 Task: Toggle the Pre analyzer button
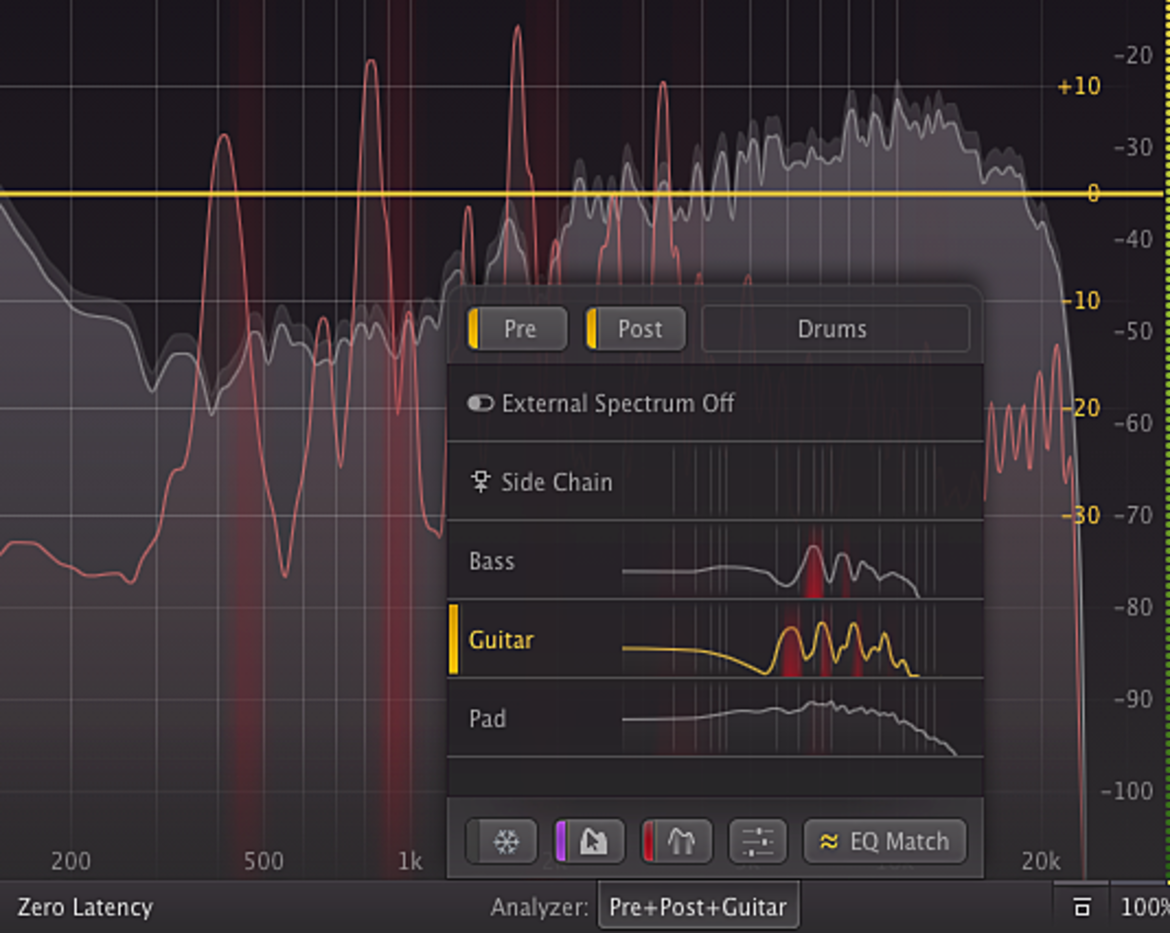(x=517, y=328)
